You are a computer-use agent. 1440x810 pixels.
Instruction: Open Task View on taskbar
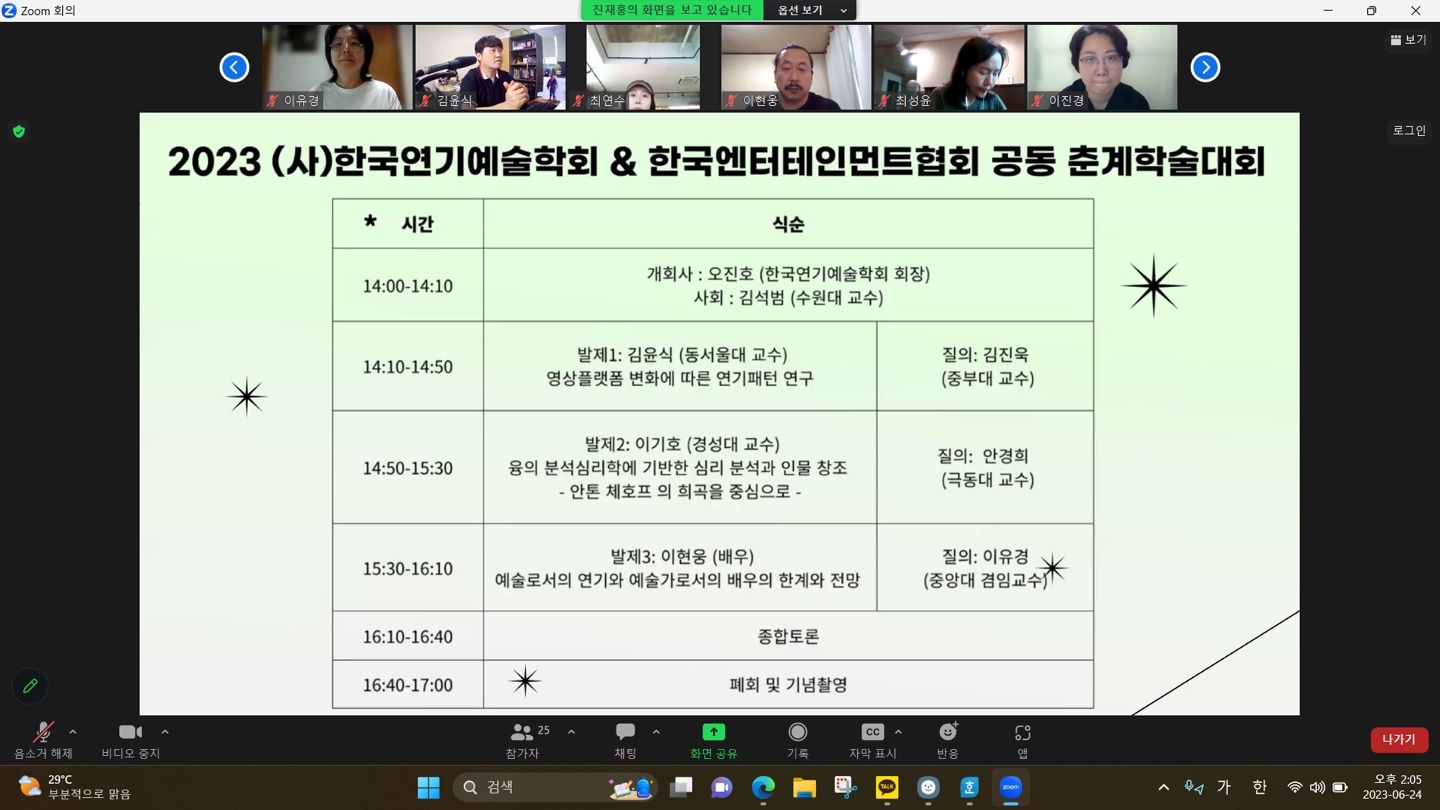click(x=681, y=788)
